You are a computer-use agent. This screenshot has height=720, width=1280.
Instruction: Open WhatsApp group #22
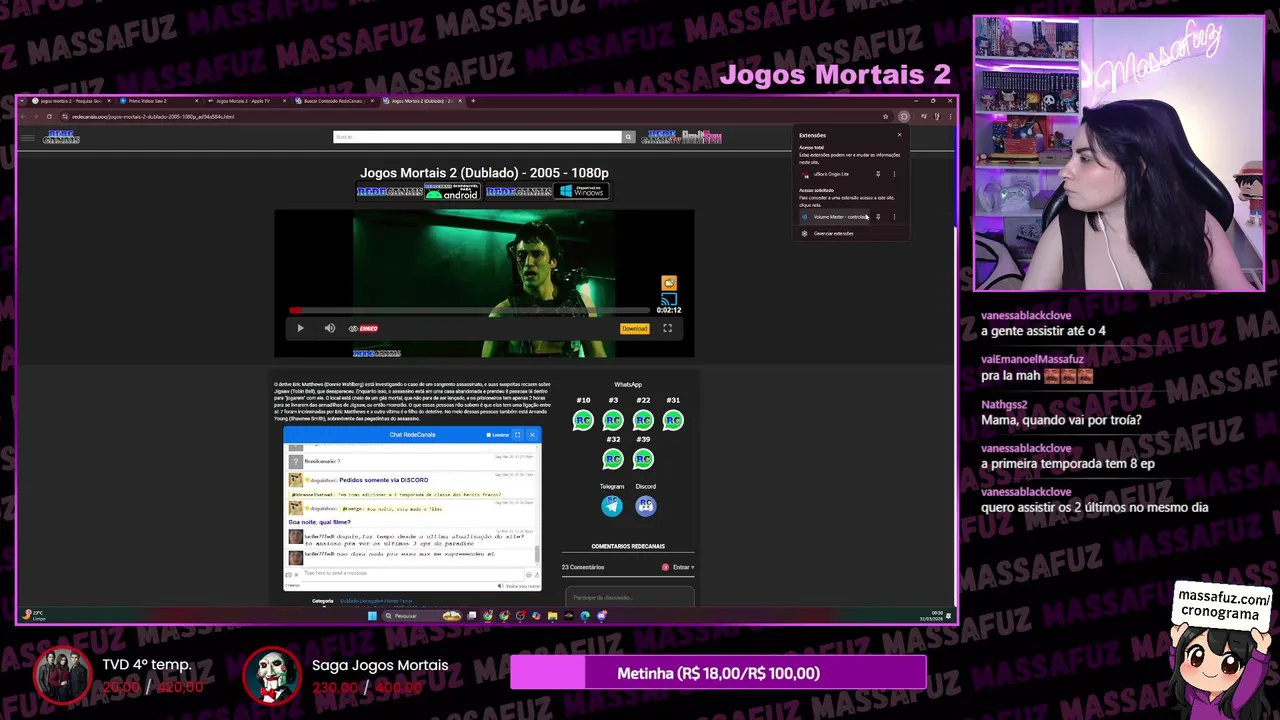pyautogui.click(x=643, y=420)
